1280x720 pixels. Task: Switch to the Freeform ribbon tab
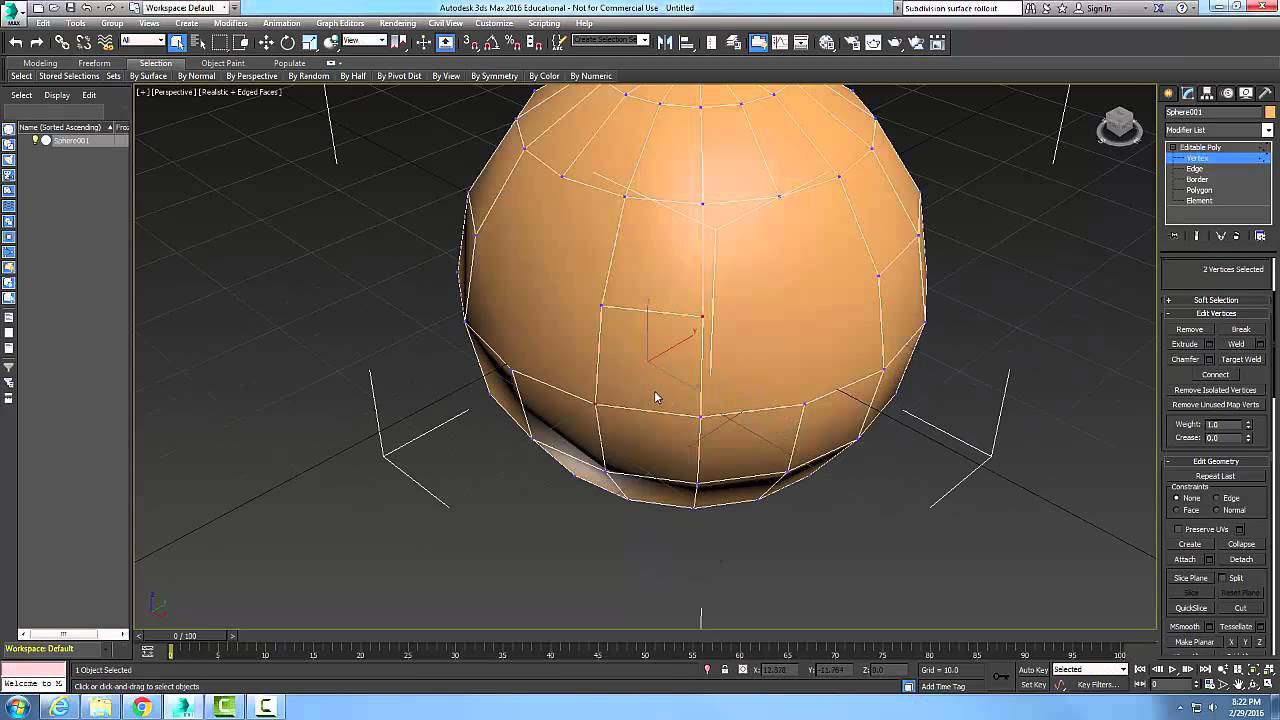point(94,63)
